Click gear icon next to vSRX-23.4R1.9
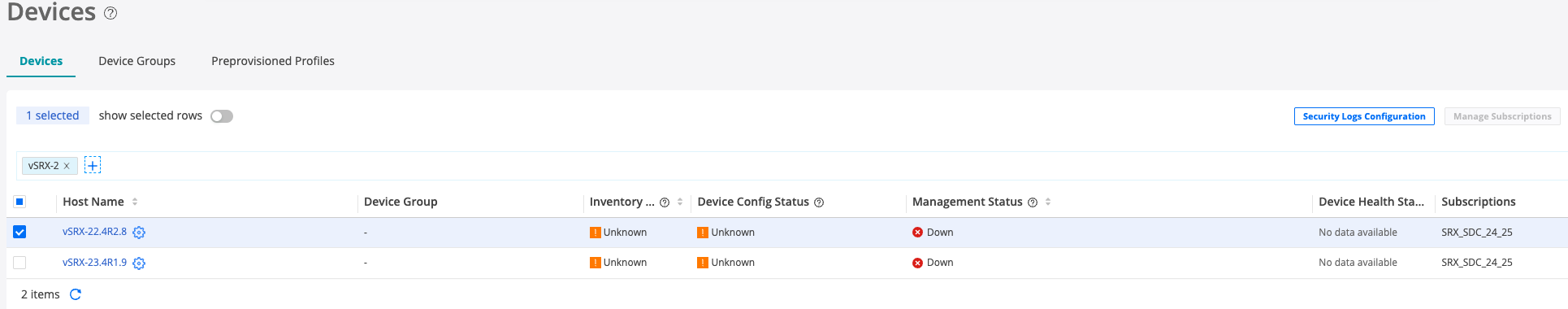The image size is (1568, 309). coord(139,263)
